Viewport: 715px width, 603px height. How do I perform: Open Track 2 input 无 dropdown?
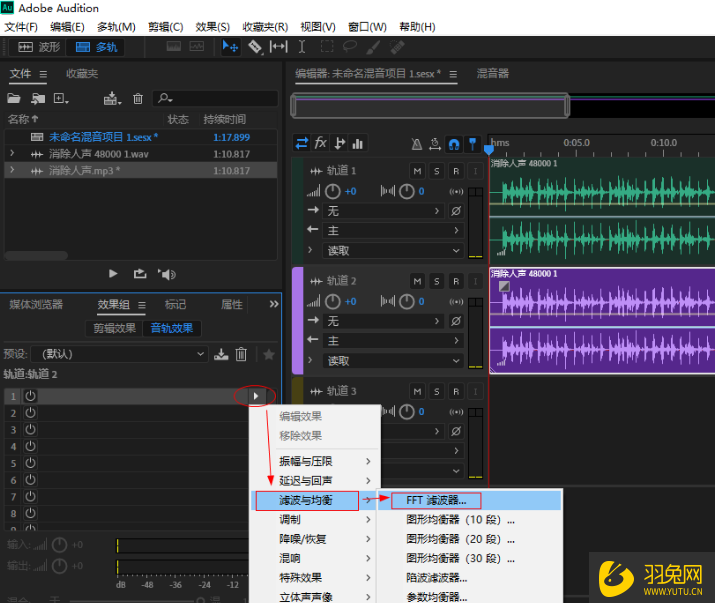coord(383,321)
